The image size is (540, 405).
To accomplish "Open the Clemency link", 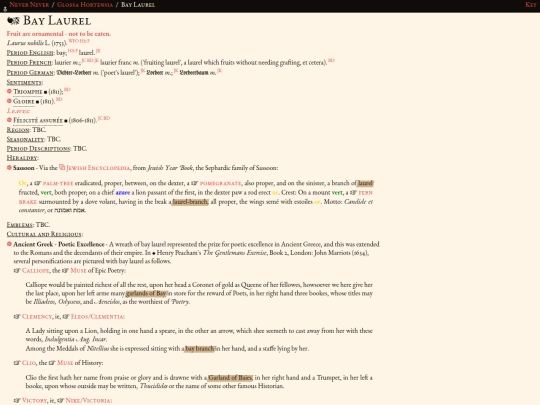I will 37,317.
